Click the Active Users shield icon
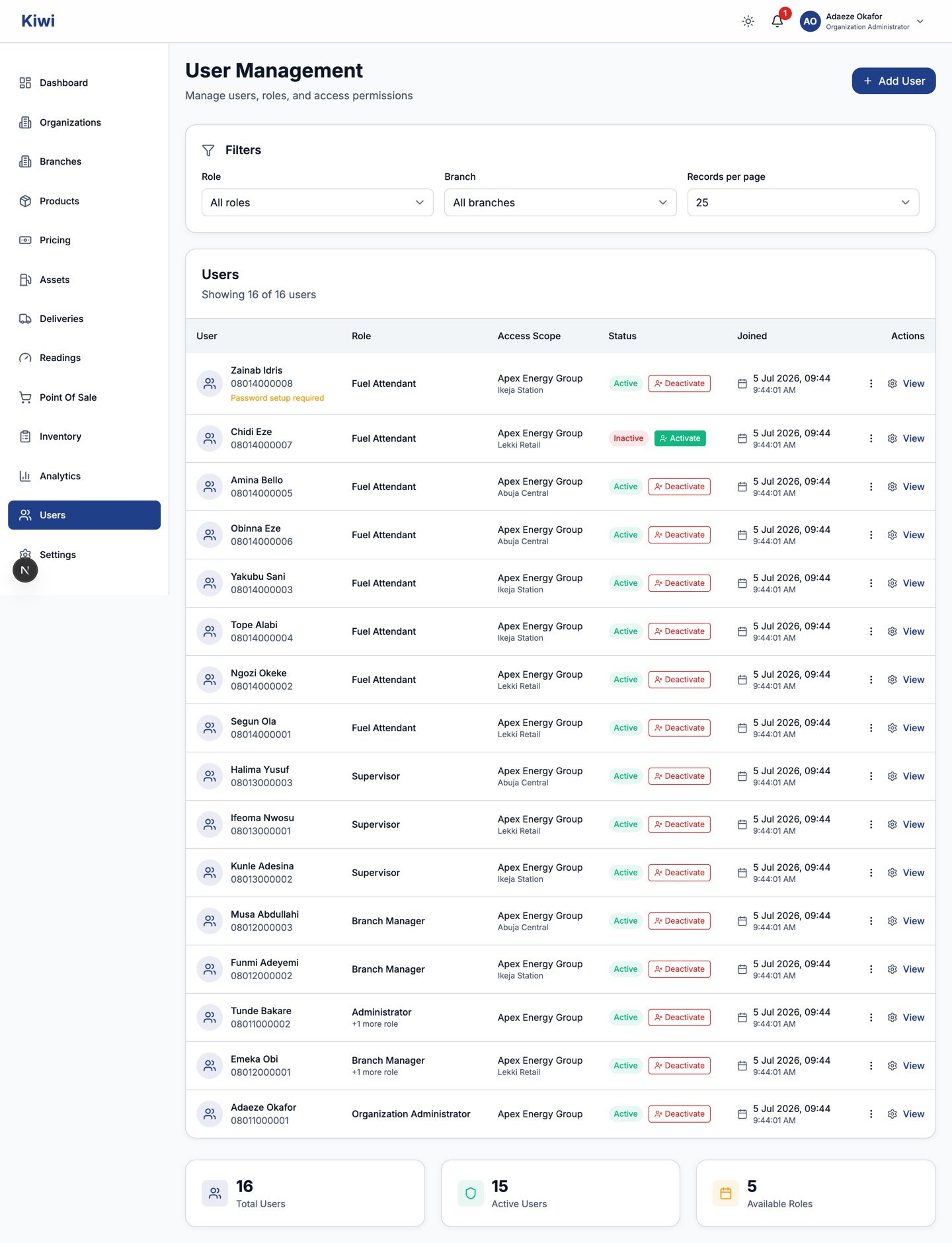 tap(470, 1193)
